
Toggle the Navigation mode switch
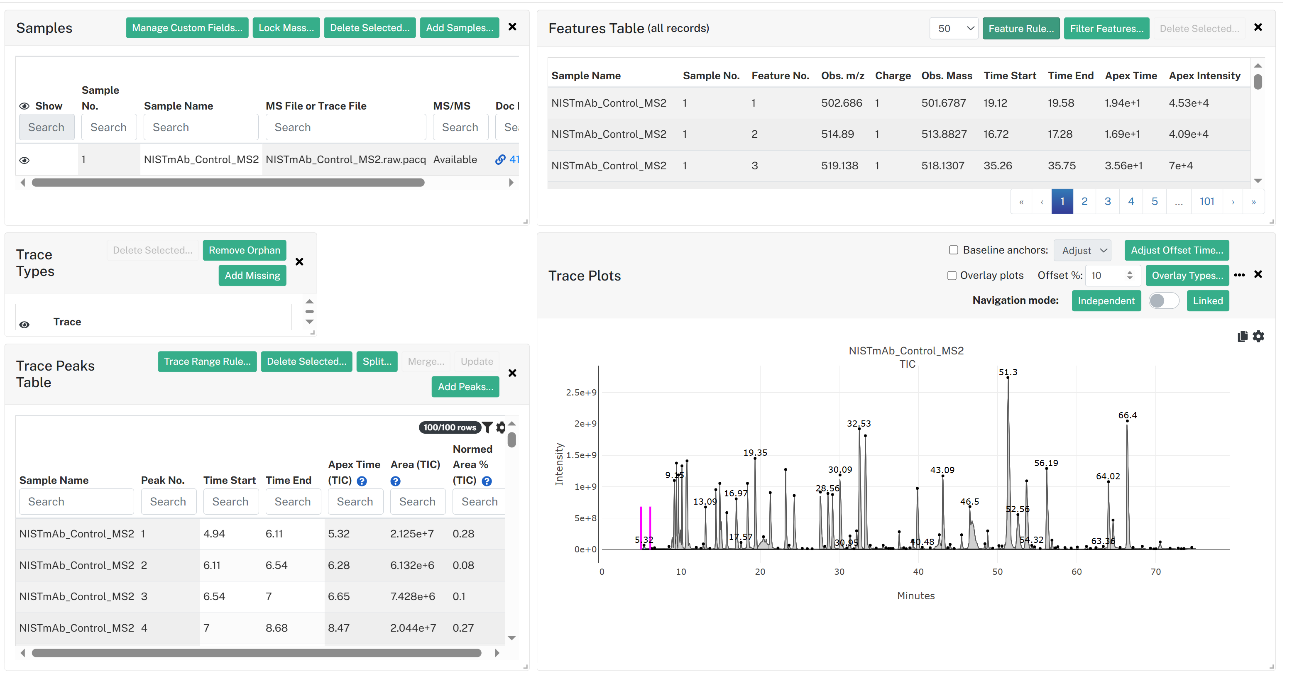click(x=1164, y=301)
